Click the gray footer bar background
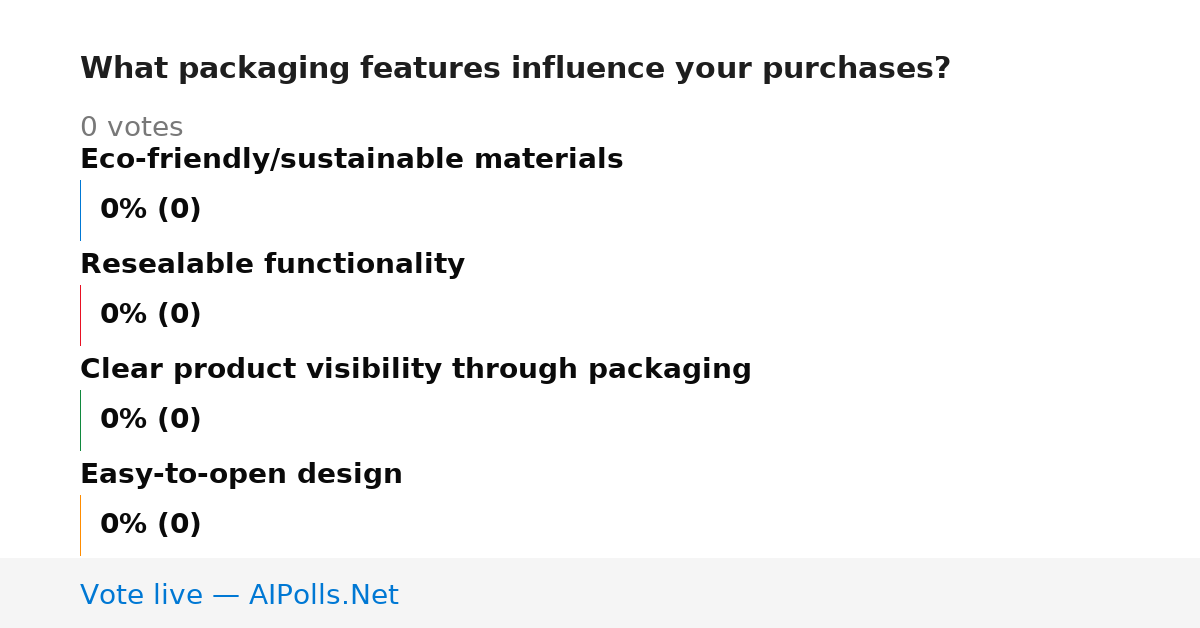Viewport: 1200px width, 628px height. (800, 593)
